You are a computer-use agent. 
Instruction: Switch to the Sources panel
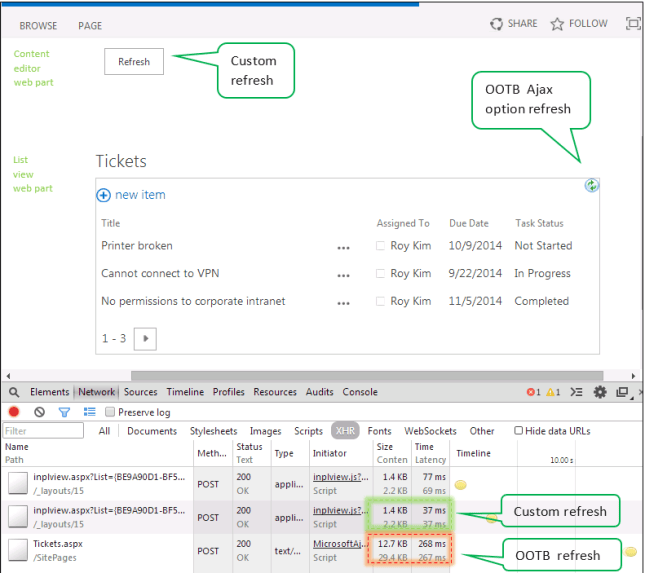(x=141, y=392)
